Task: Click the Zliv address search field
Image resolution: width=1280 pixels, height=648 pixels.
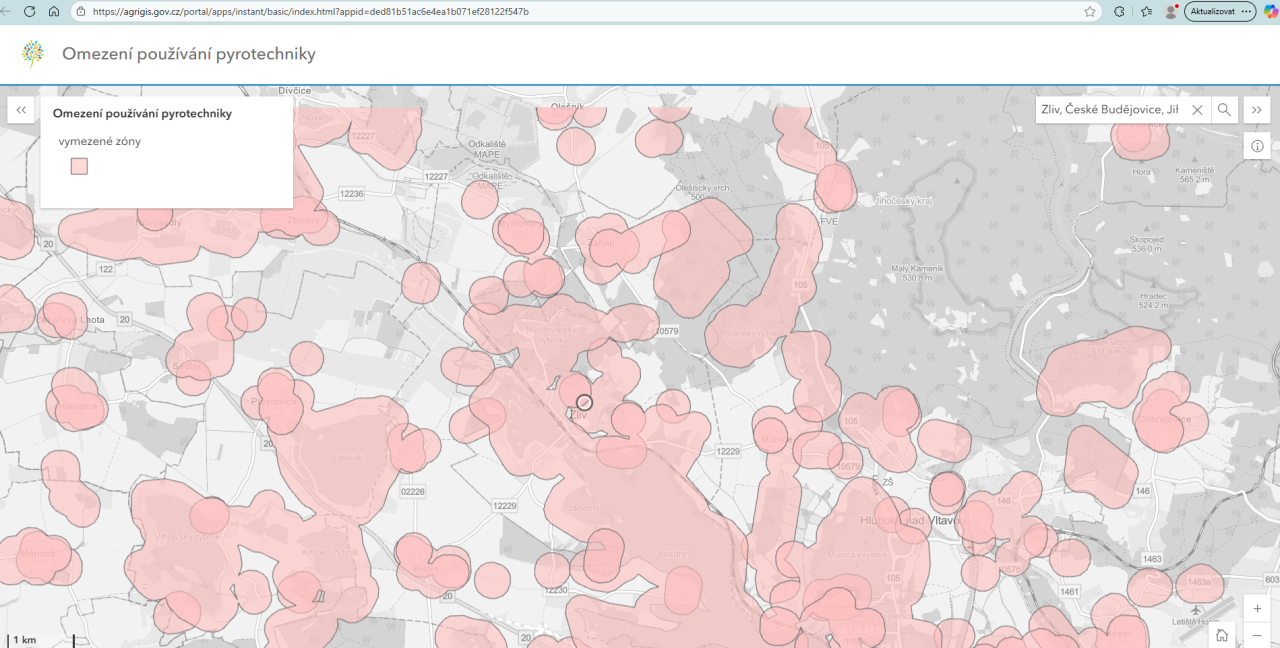Action: (x=1110, y=110)
